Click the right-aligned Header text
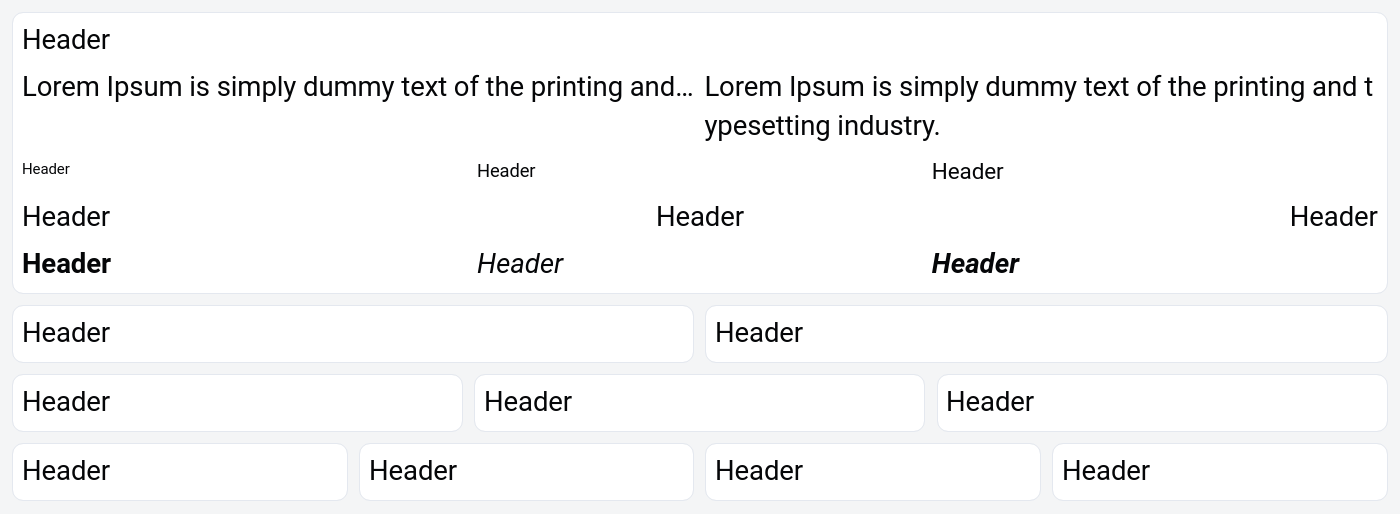Screen dimensions: 1400x514 coord(1333,217)
